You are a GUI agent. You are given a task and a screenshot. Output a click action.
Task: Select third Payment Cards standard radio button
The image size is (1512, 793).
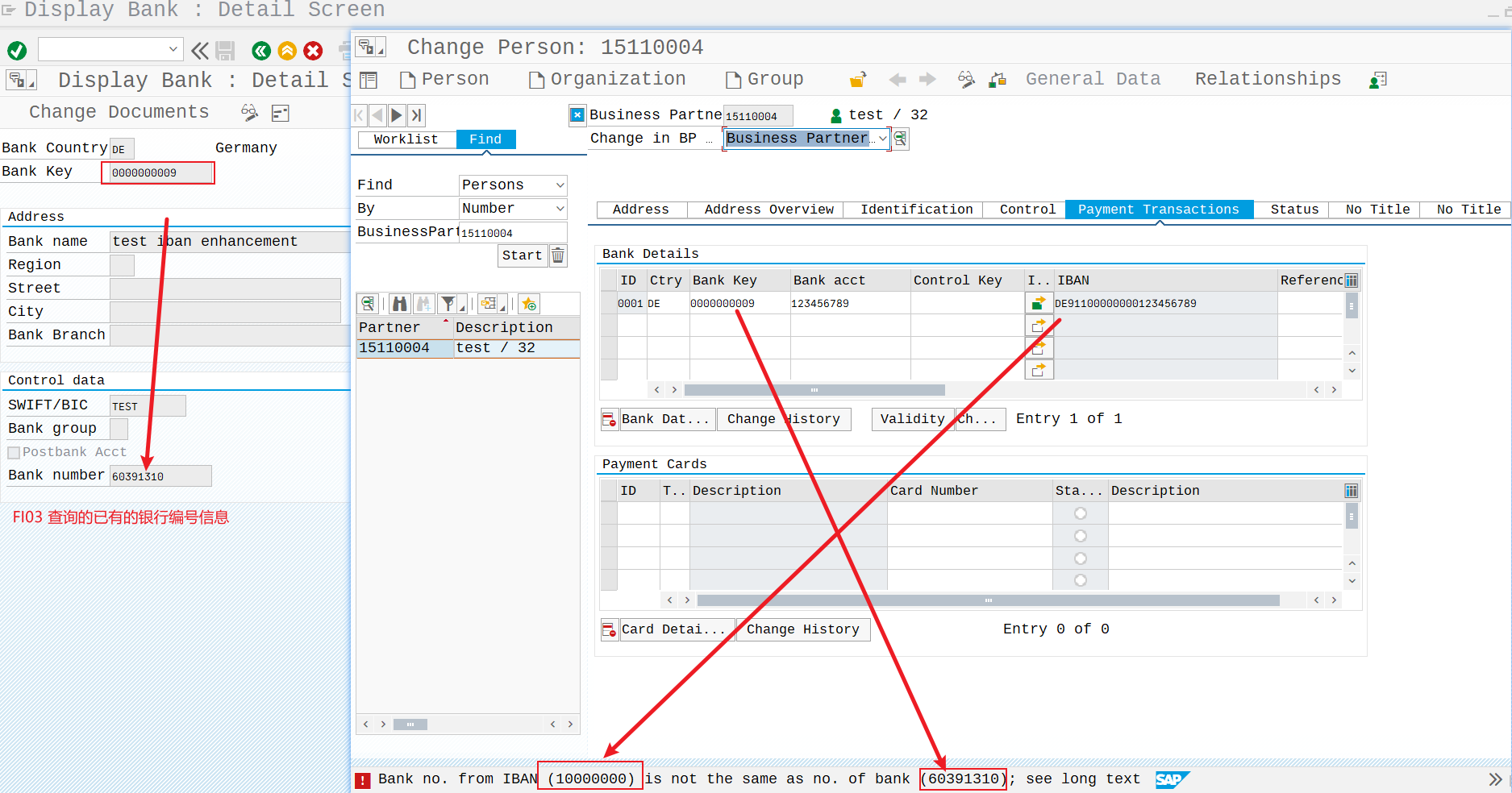click(x=1081, y=558)
